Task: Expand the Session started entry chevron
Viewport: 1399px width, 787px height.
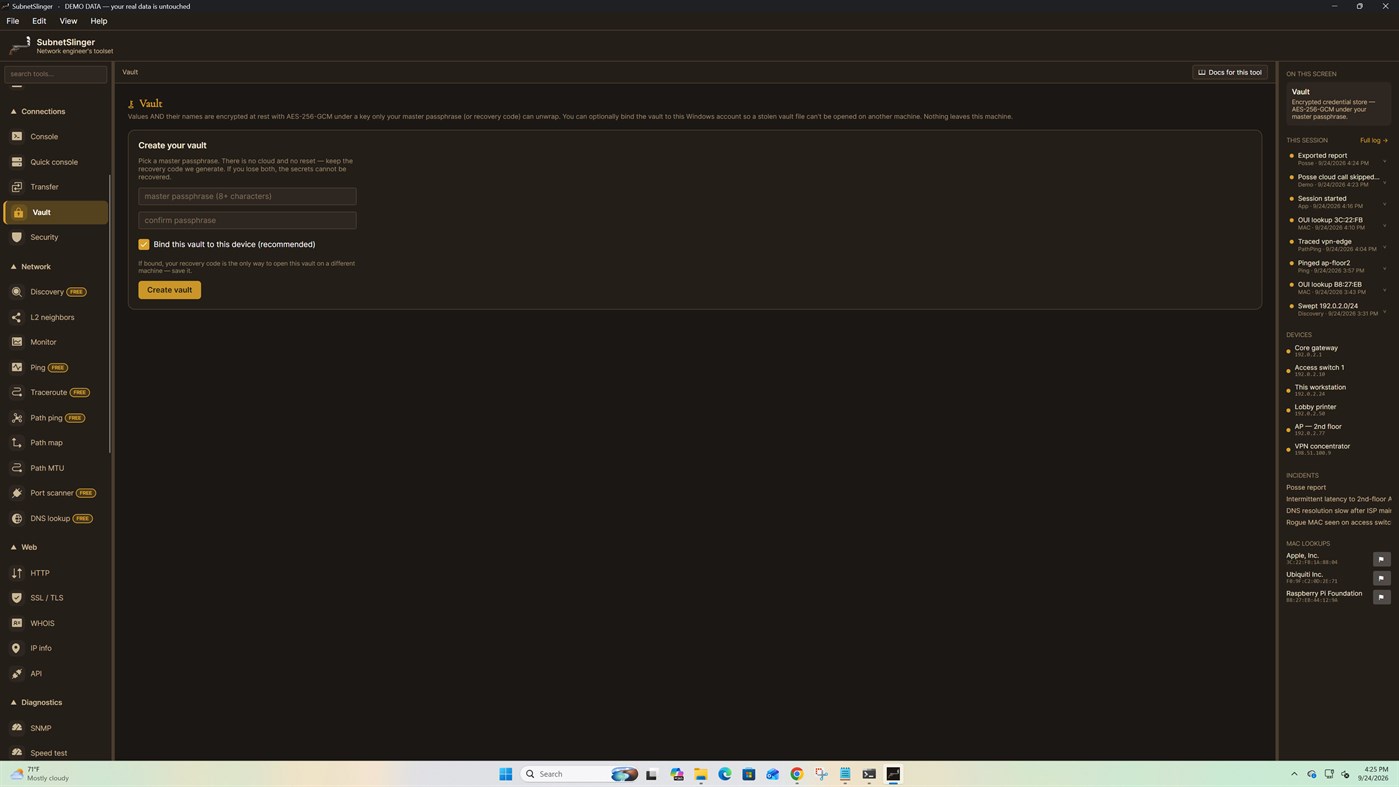Action: pyautogui.click(x=1384, y=203)
